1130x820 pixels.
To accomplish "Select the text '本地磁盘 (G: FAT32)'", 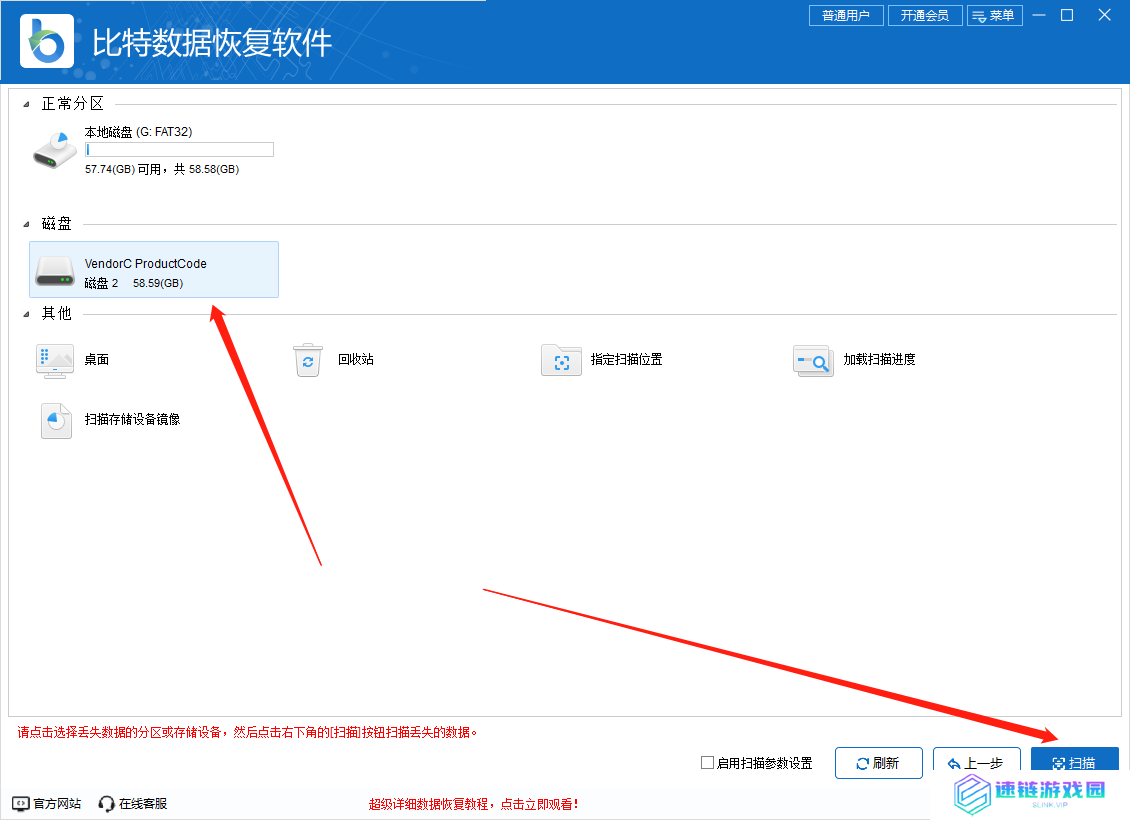I will (138, 132).
